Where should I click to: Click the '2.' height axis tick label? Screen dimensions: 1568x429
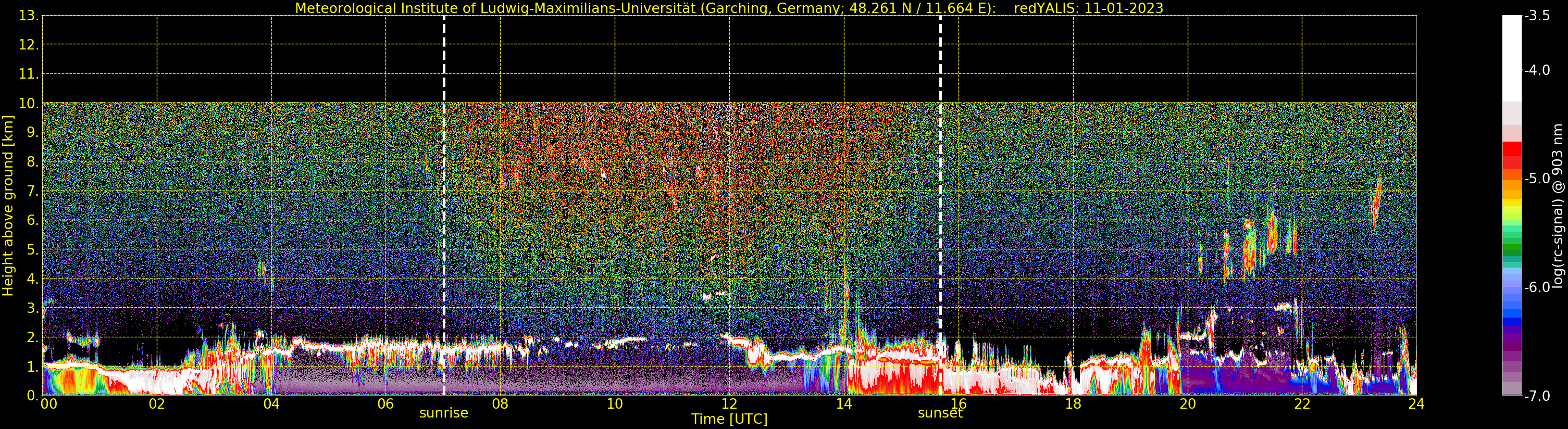[x=32, y=337]
